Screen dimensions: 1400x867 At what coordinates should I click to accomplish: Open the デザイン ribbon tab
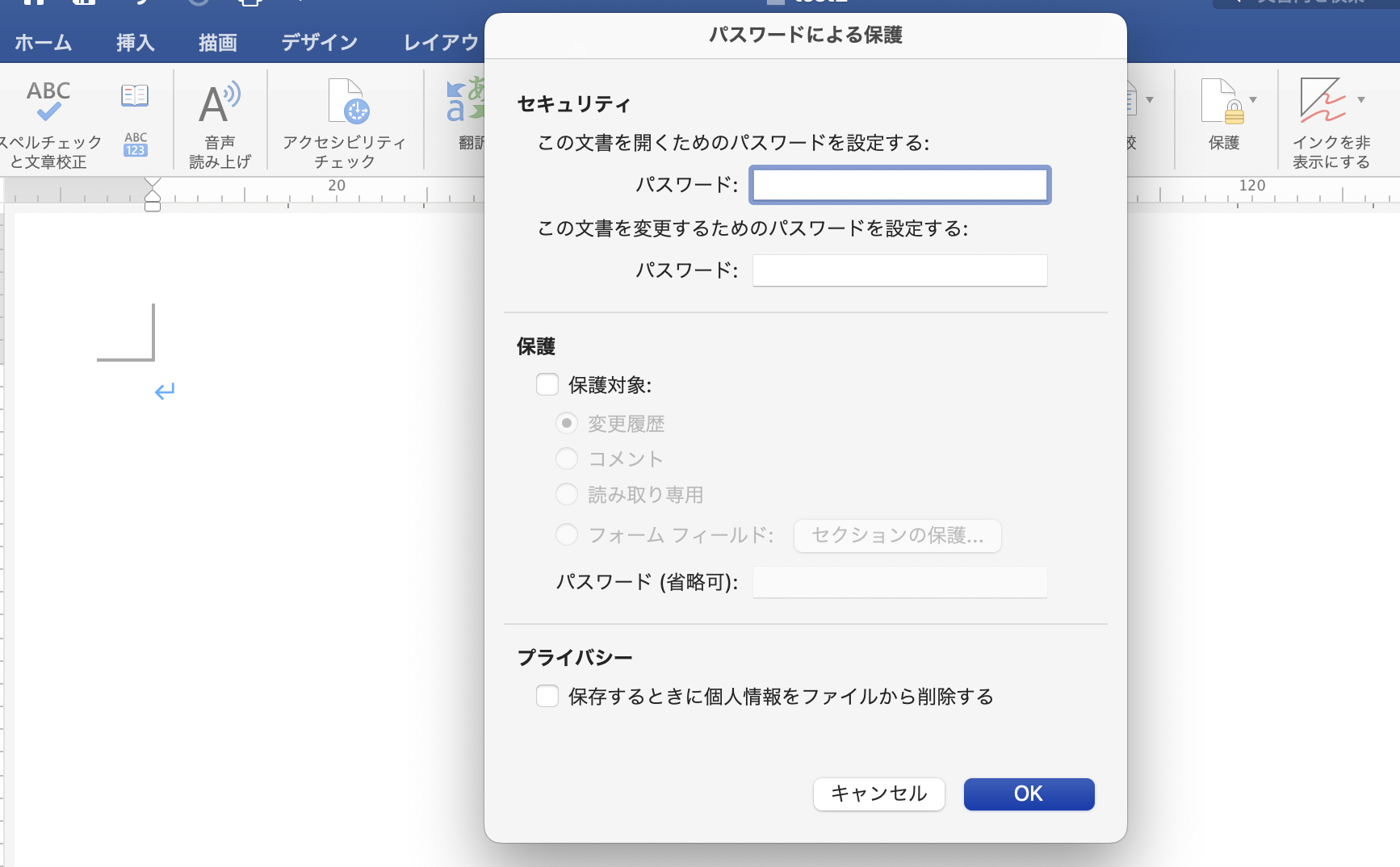318,42
